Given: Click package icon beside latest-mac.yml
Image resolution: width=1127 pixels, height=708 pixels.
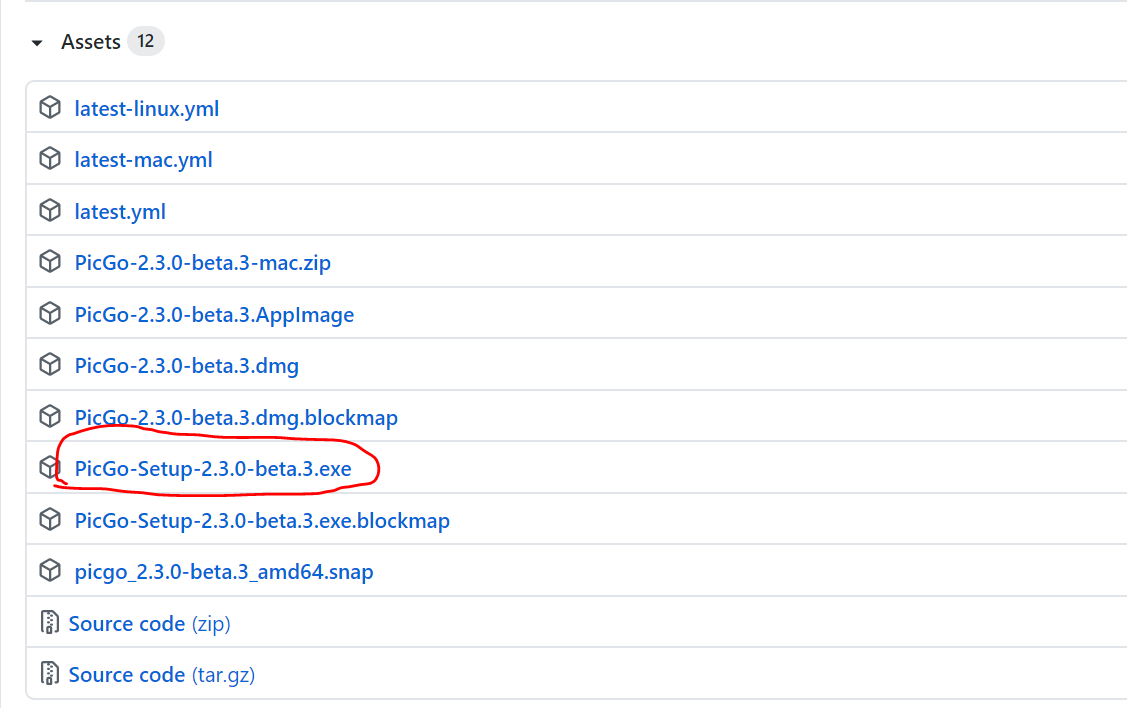Looking at the screenshot, I should pyautogui.click(x=50, y=158).
